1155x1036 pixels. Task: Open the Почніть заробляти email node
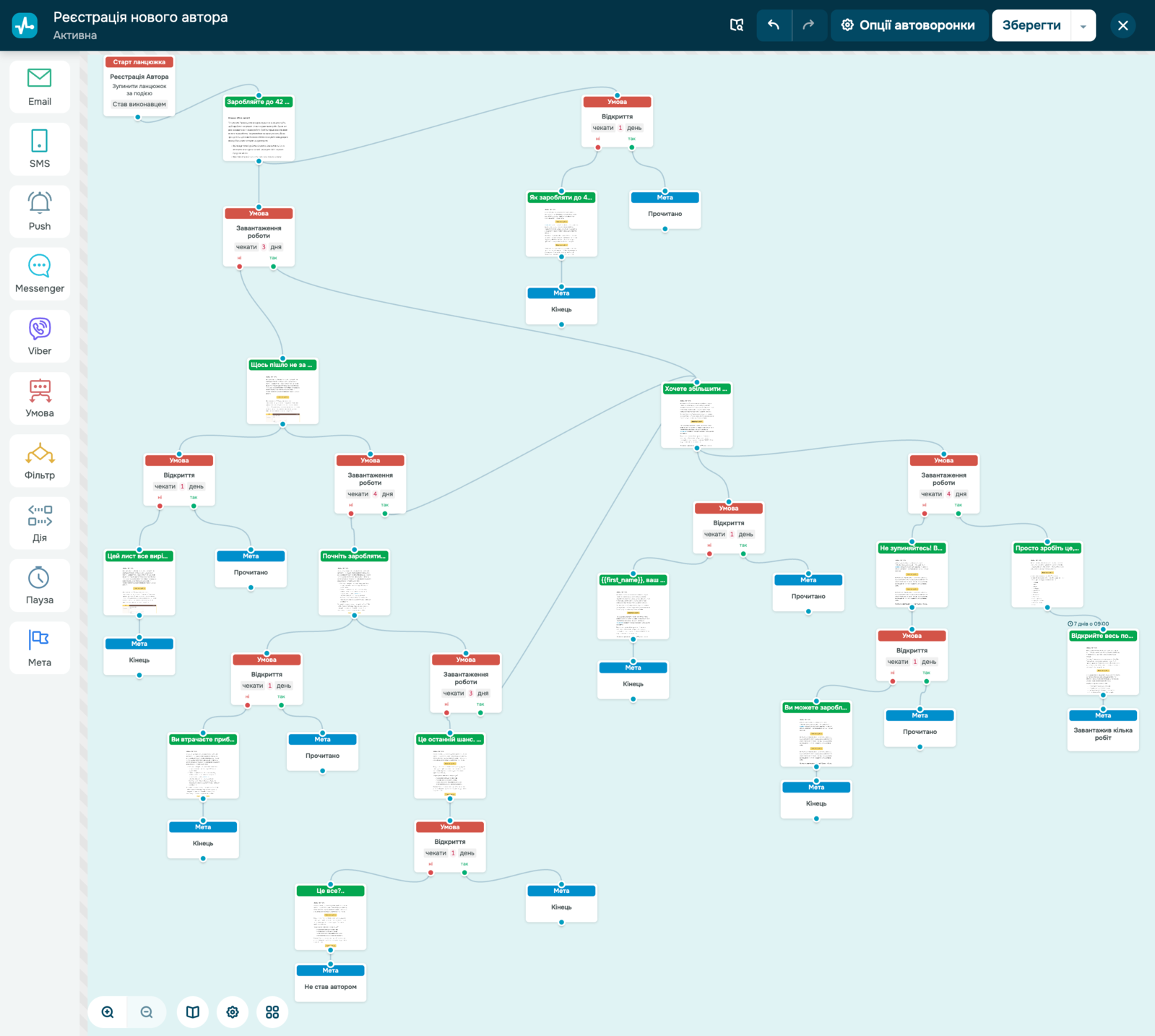(354, 583)
